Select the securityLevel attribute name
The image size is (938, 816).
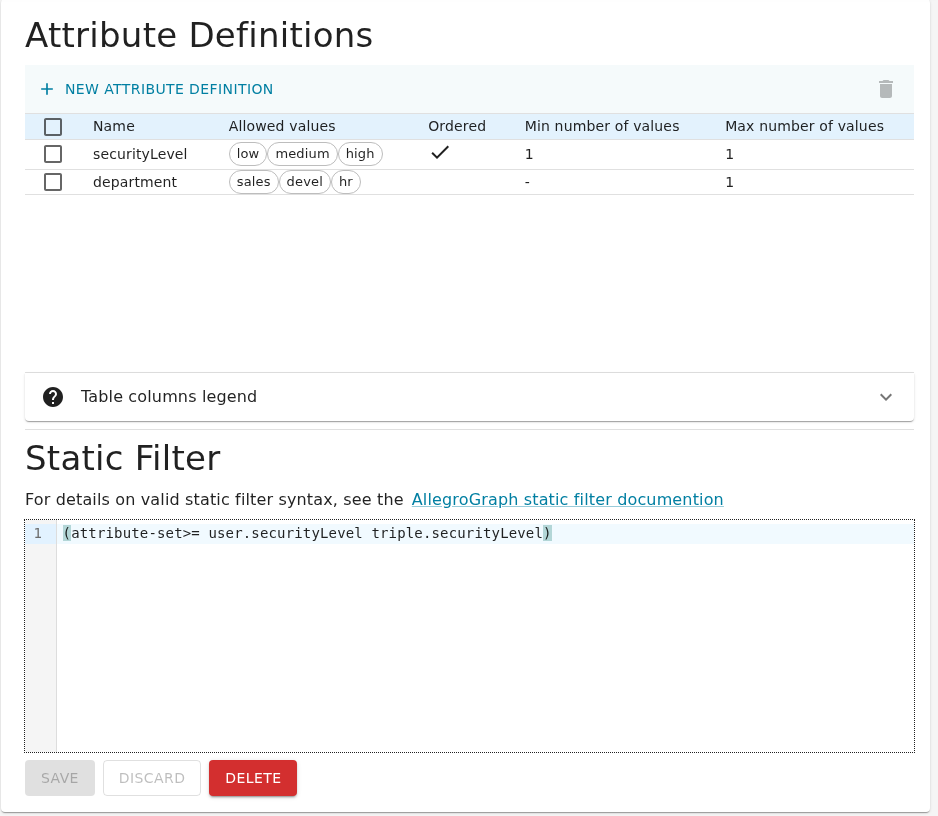(140, 154)
